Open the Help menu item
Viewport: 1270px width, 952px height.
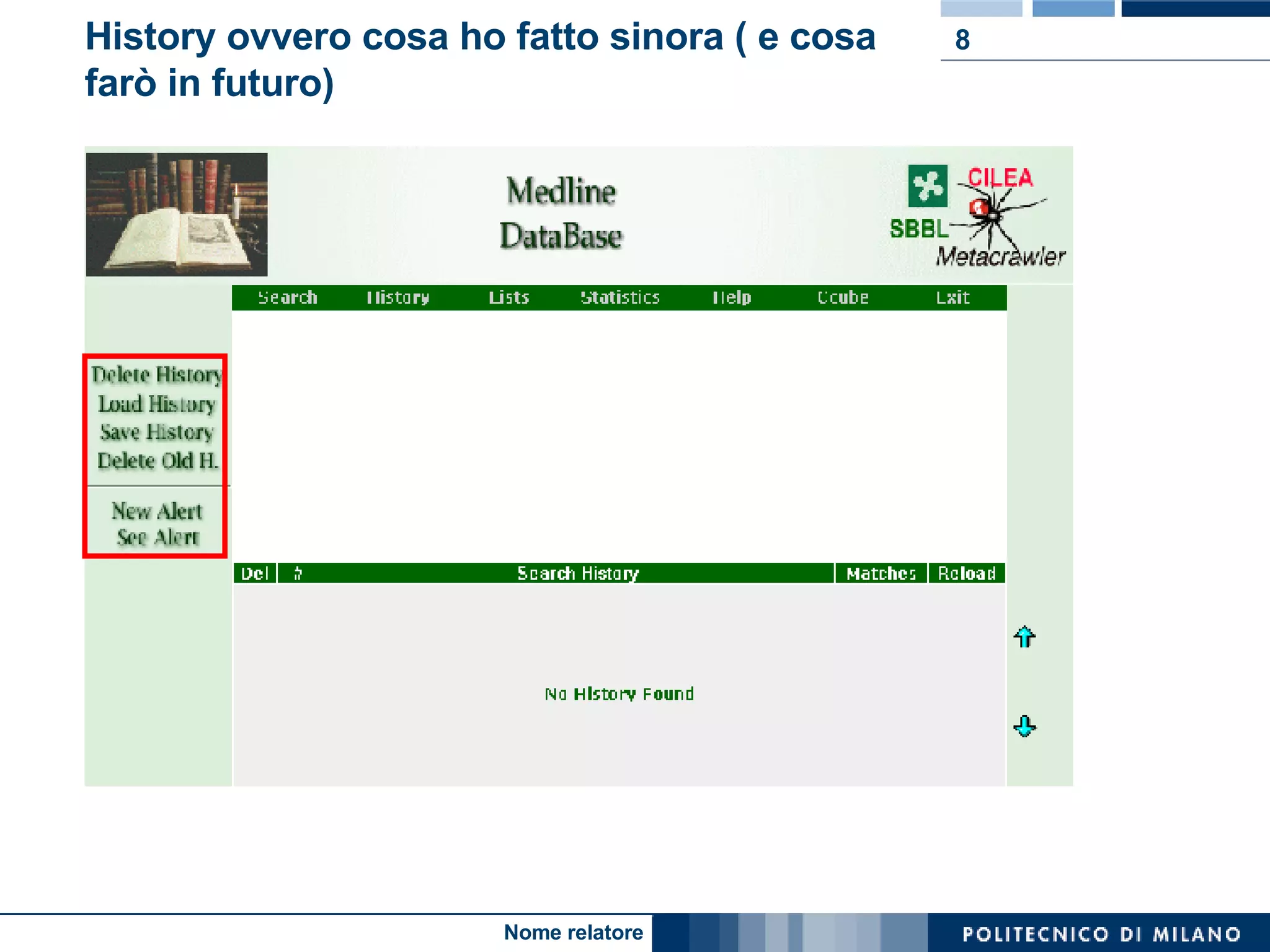click(732, 297)
